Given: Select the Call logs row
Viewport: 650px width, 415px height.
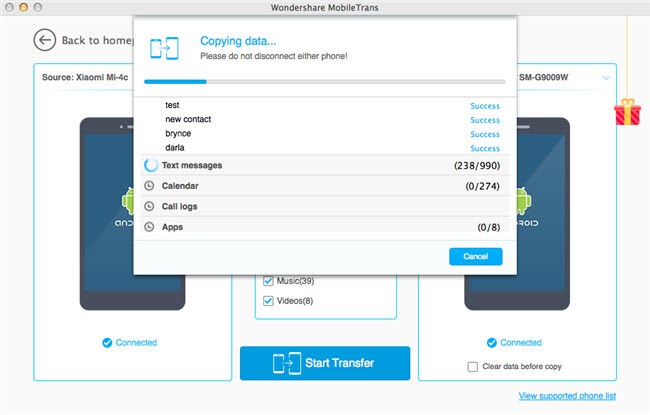Looking at the screenshot, I should [x=325, y=206].
